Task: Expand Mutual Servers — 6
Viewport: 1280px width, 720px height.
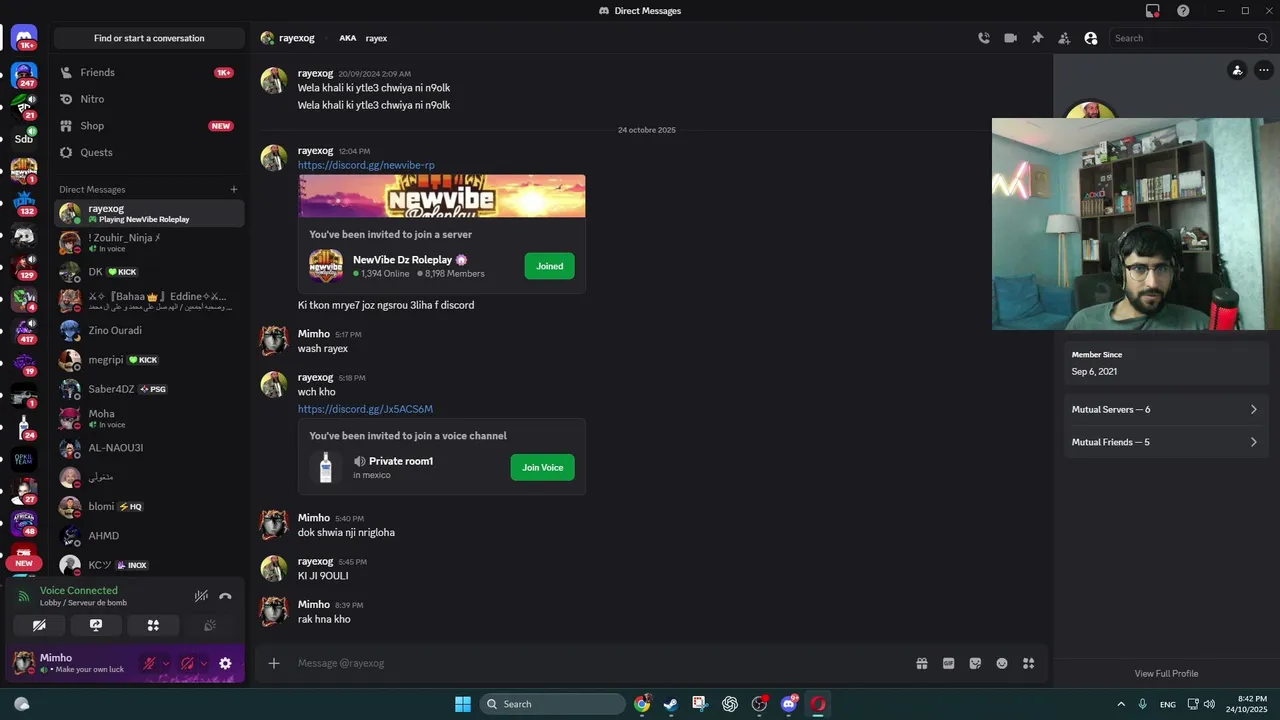Action: 1166,409
